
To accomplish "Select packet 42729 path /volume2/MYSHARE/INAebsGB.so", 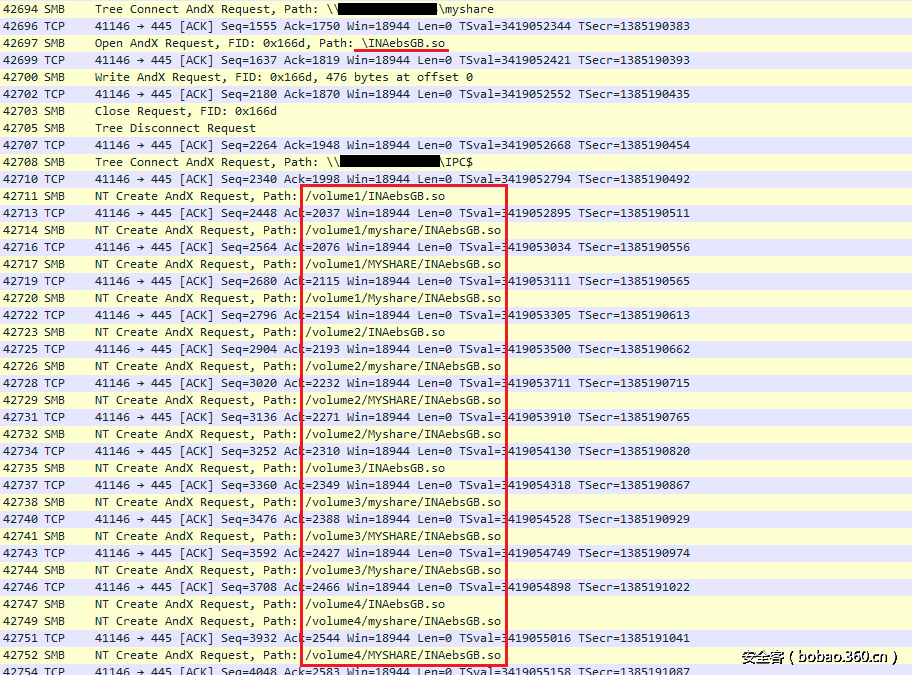I will tap(456, 401).
